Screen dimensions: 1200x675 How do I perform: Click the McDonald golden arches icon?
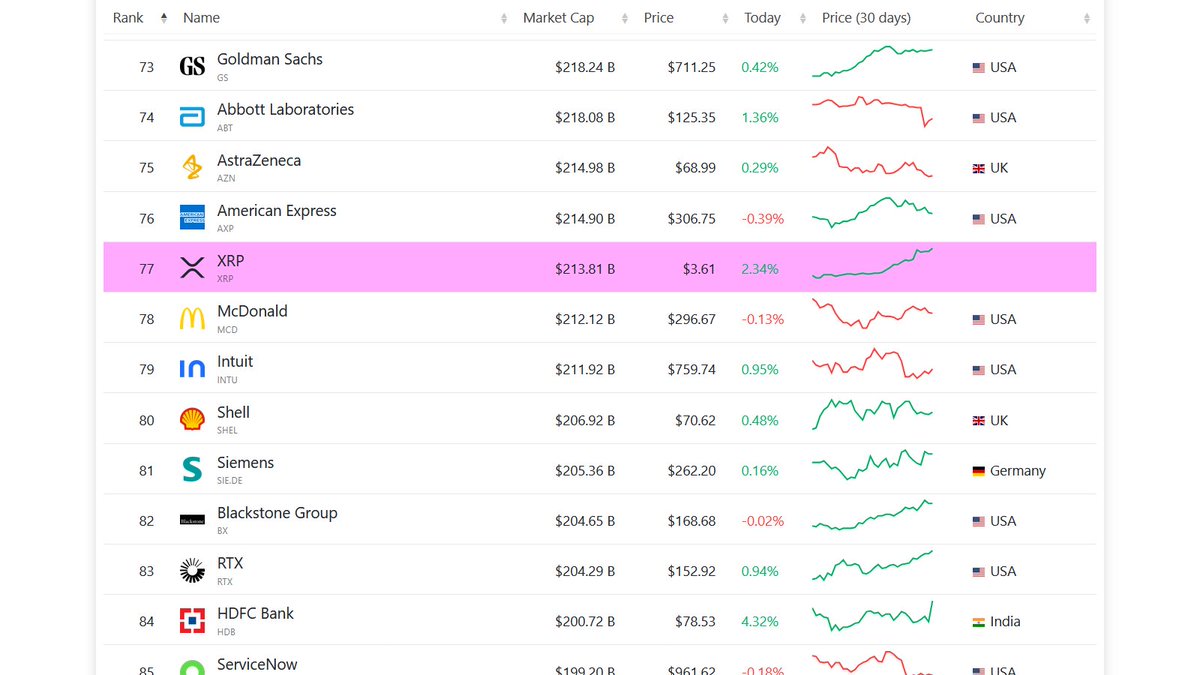[192, 318]
